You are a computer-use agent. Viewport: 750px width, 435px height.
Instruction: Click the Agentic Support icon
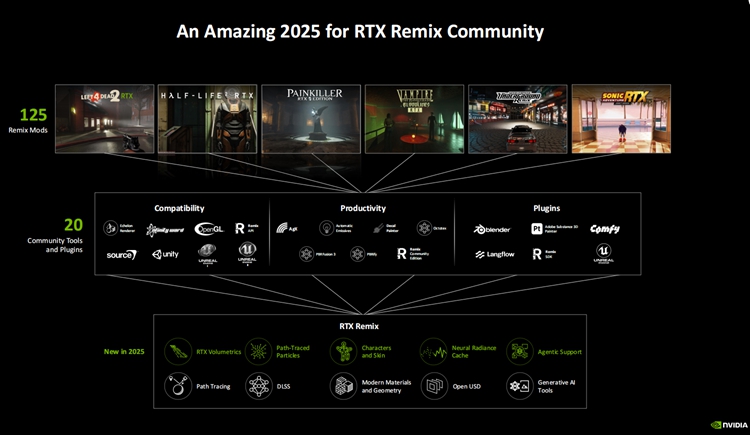(520, 352)
